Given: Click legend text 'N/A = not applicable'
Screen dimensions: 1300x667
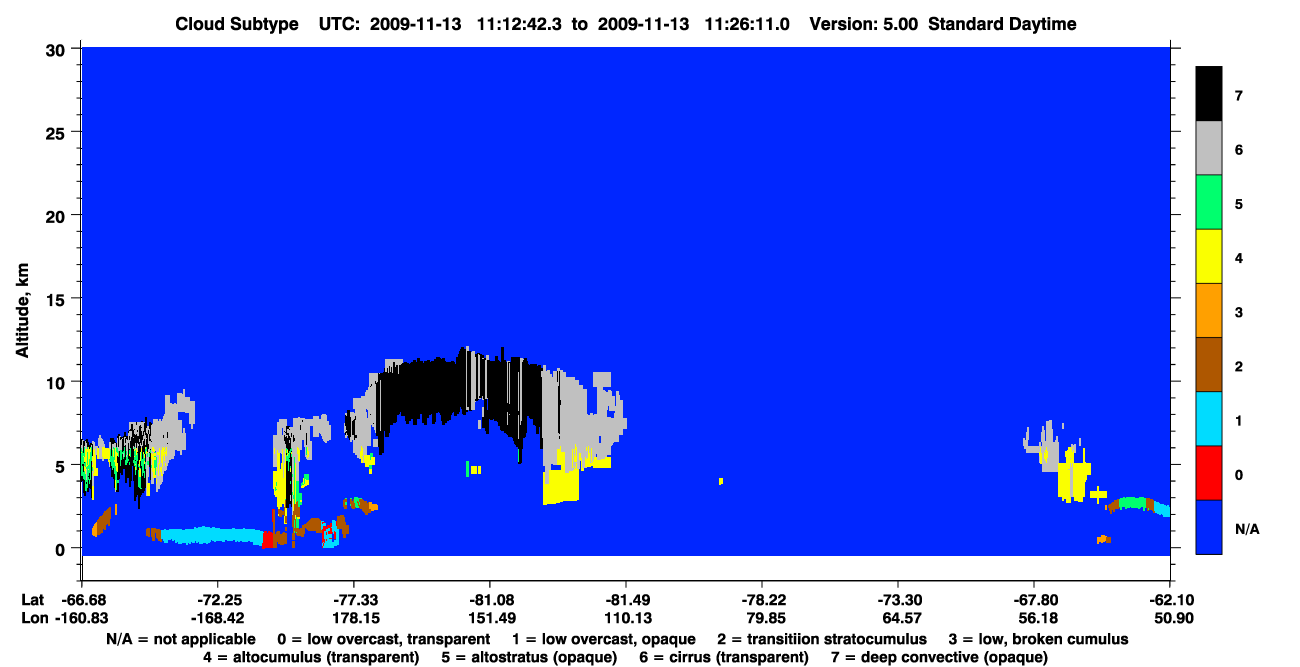Looking at the screenshot, I should [179, 639].
